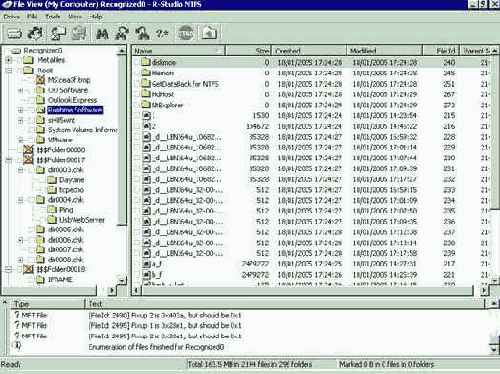
Task: Select the Outlook Express folder in the tree
Action: tap(72, 100)
